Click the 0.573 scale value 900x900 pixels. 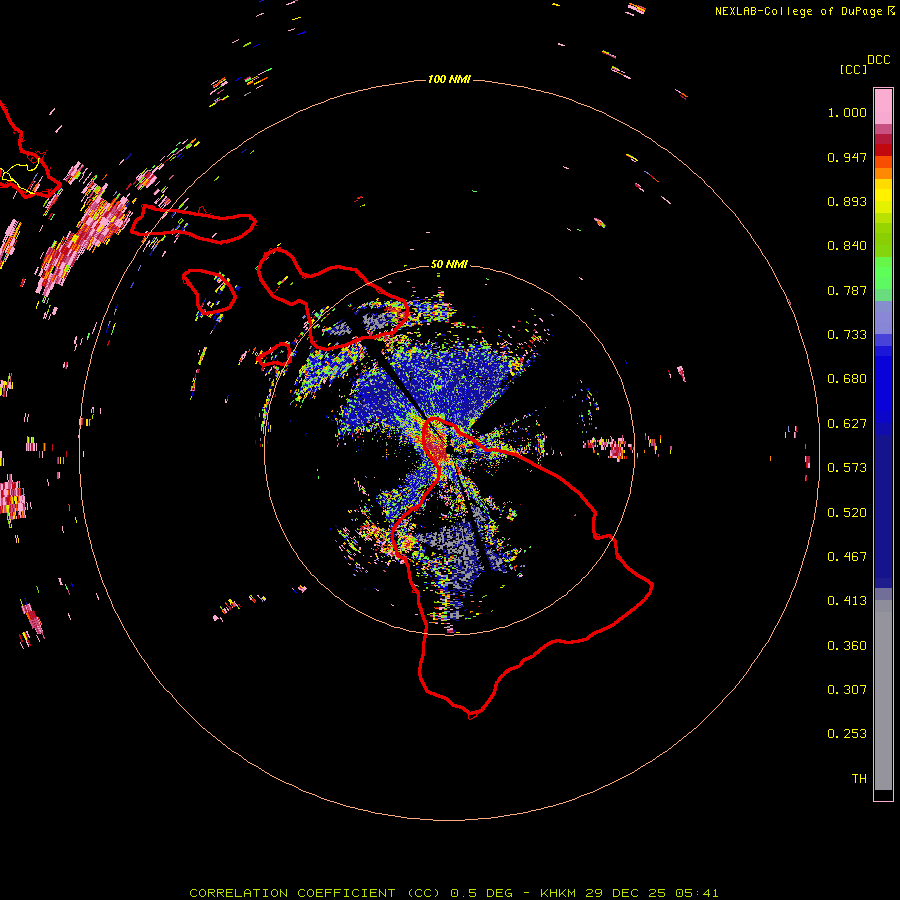(847, 468)
